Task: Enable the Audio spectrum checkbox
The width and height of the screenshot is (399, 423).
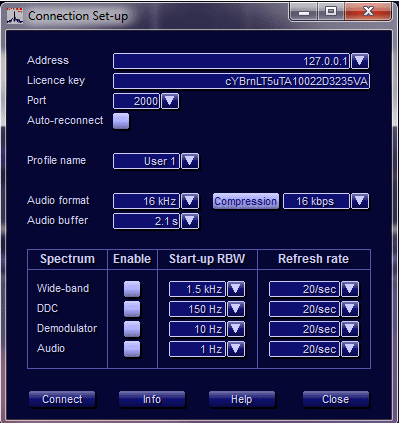Action: (x=132, y=349)
